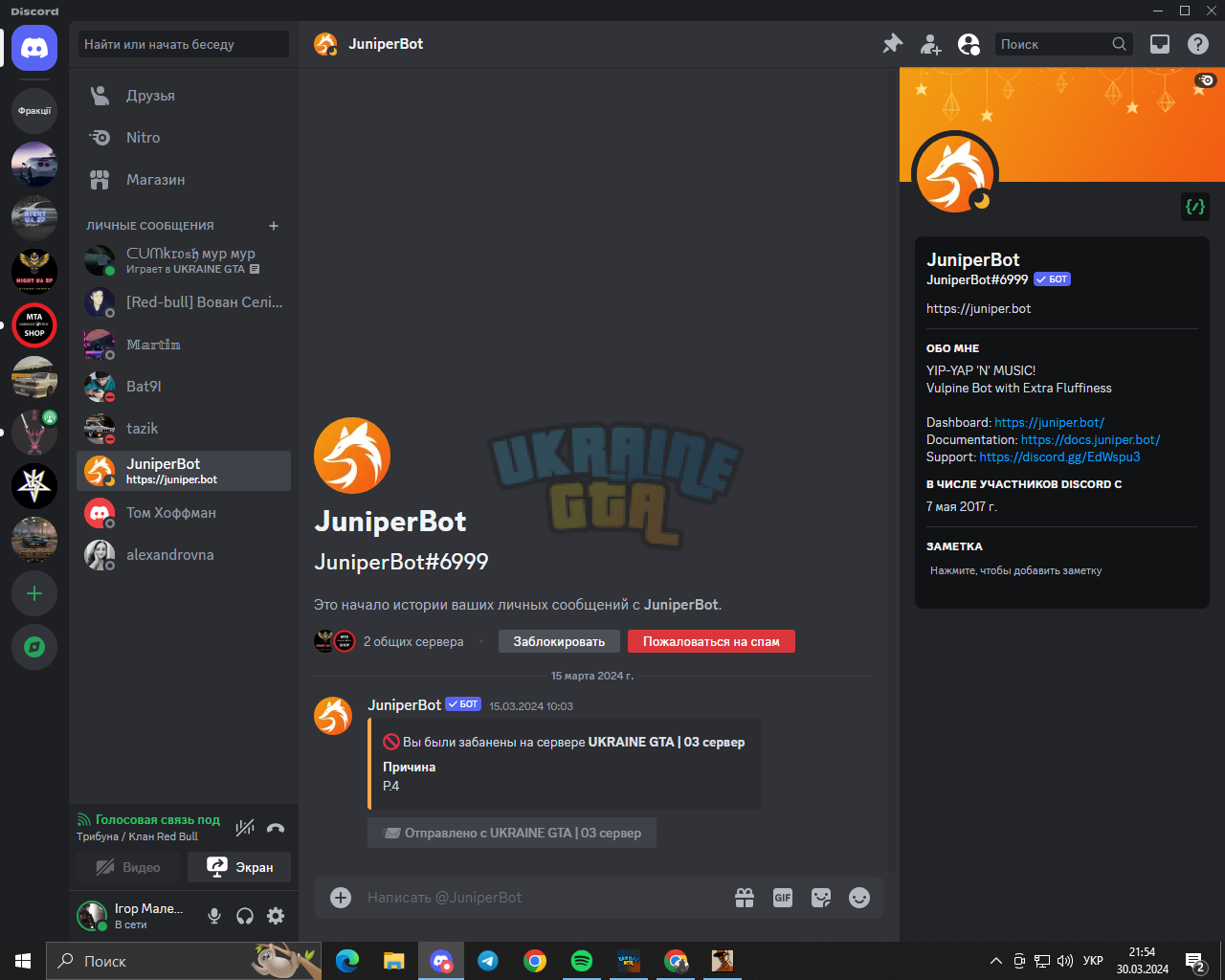Open the emoji picker
The image size is (1225, 980).
tap(859, 898)
